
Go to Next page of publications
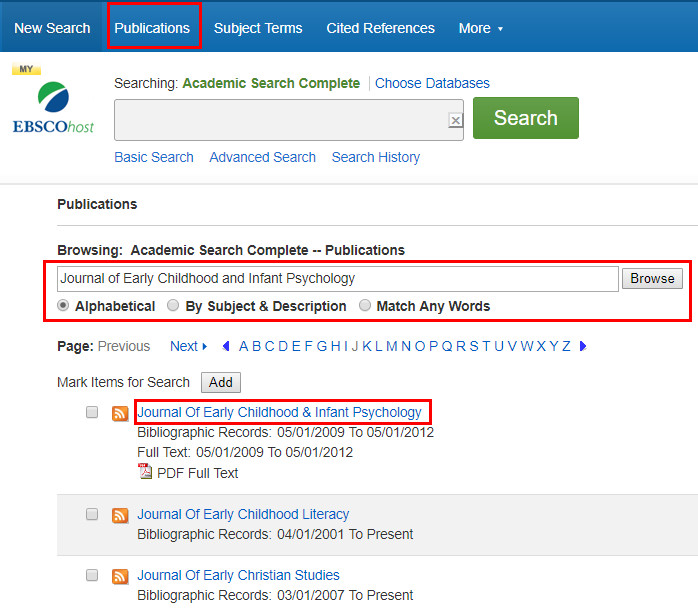[x=189, y=346]
